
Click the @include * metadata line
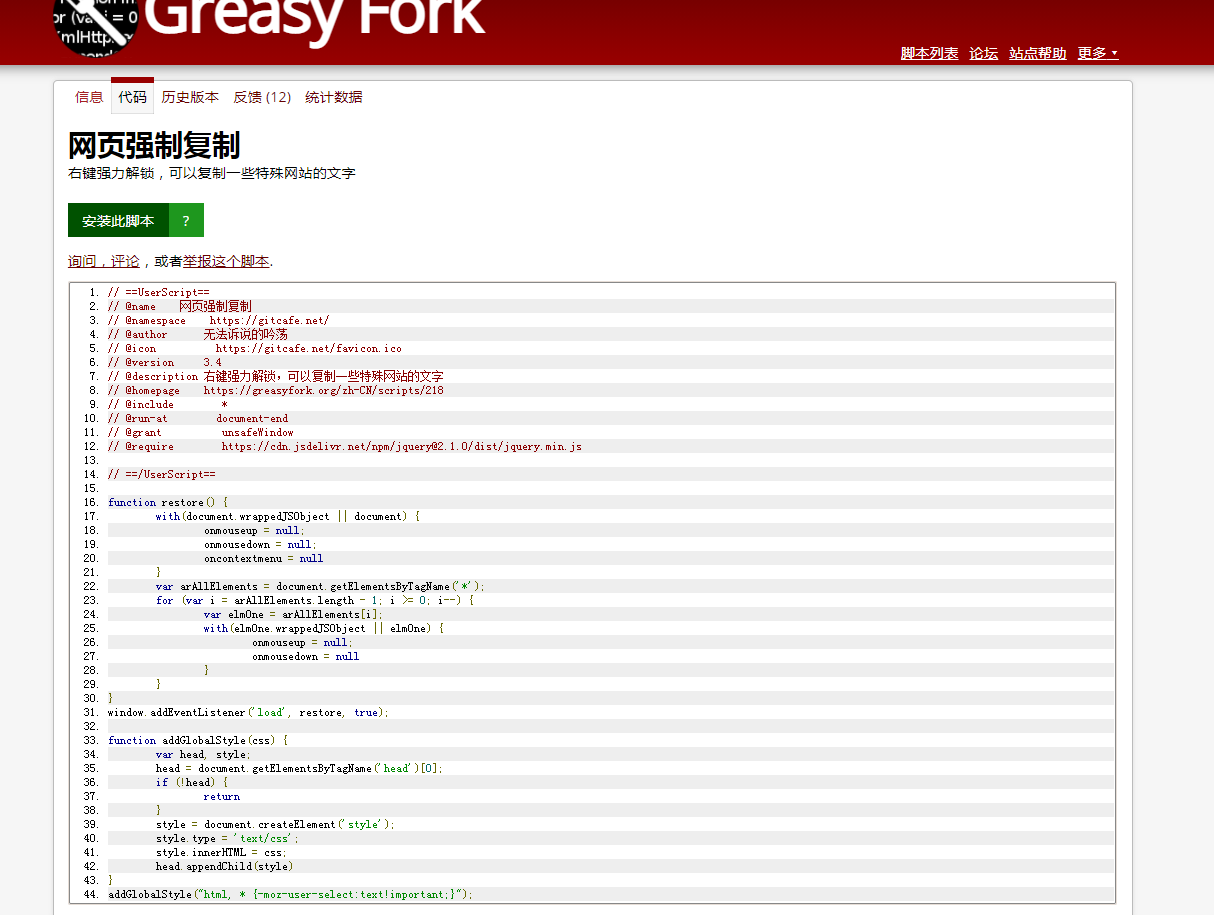coord(168,404)
